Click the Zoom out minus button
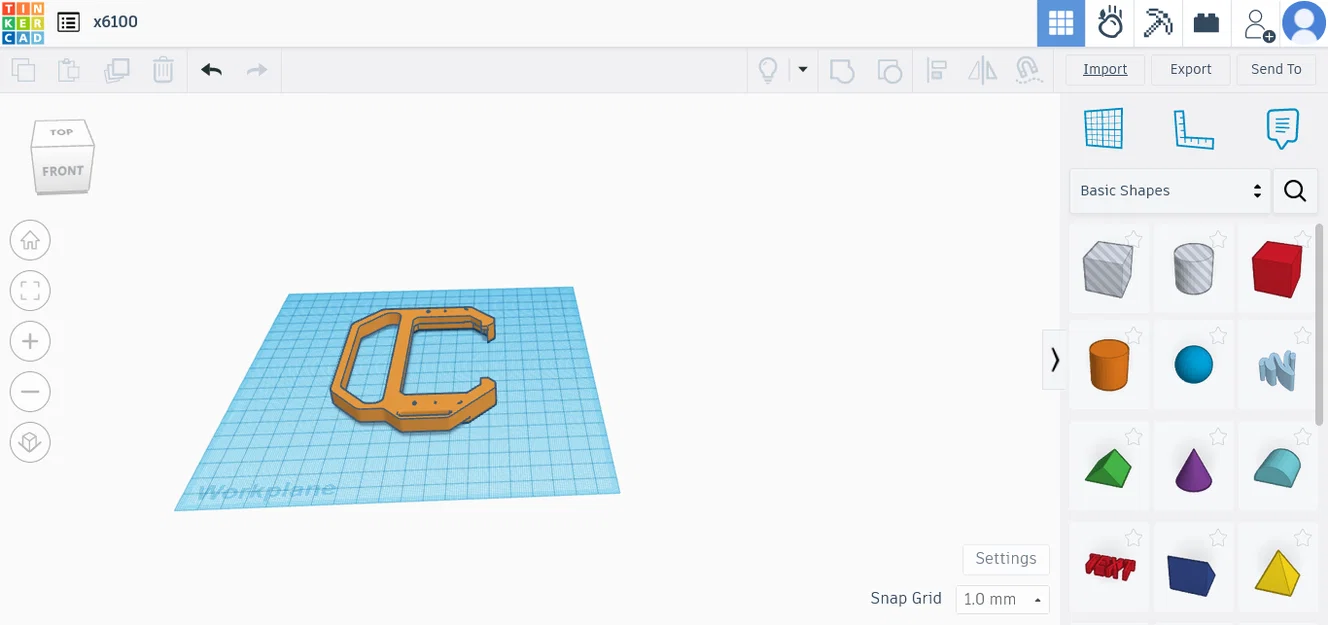1328x625 pixels. click(30, 391)
